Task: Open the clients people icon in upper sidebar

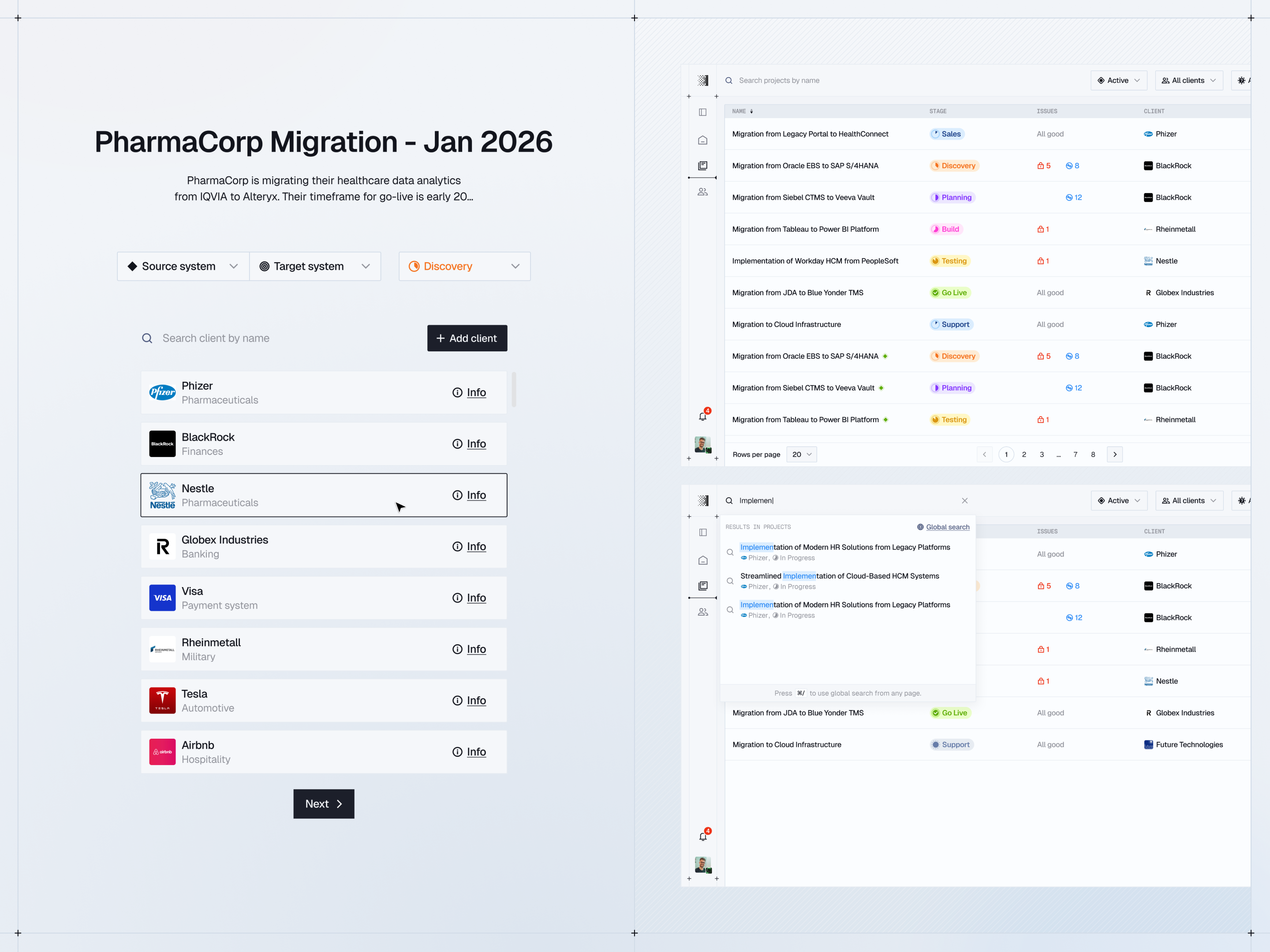Action: click(x=703, y=192)
